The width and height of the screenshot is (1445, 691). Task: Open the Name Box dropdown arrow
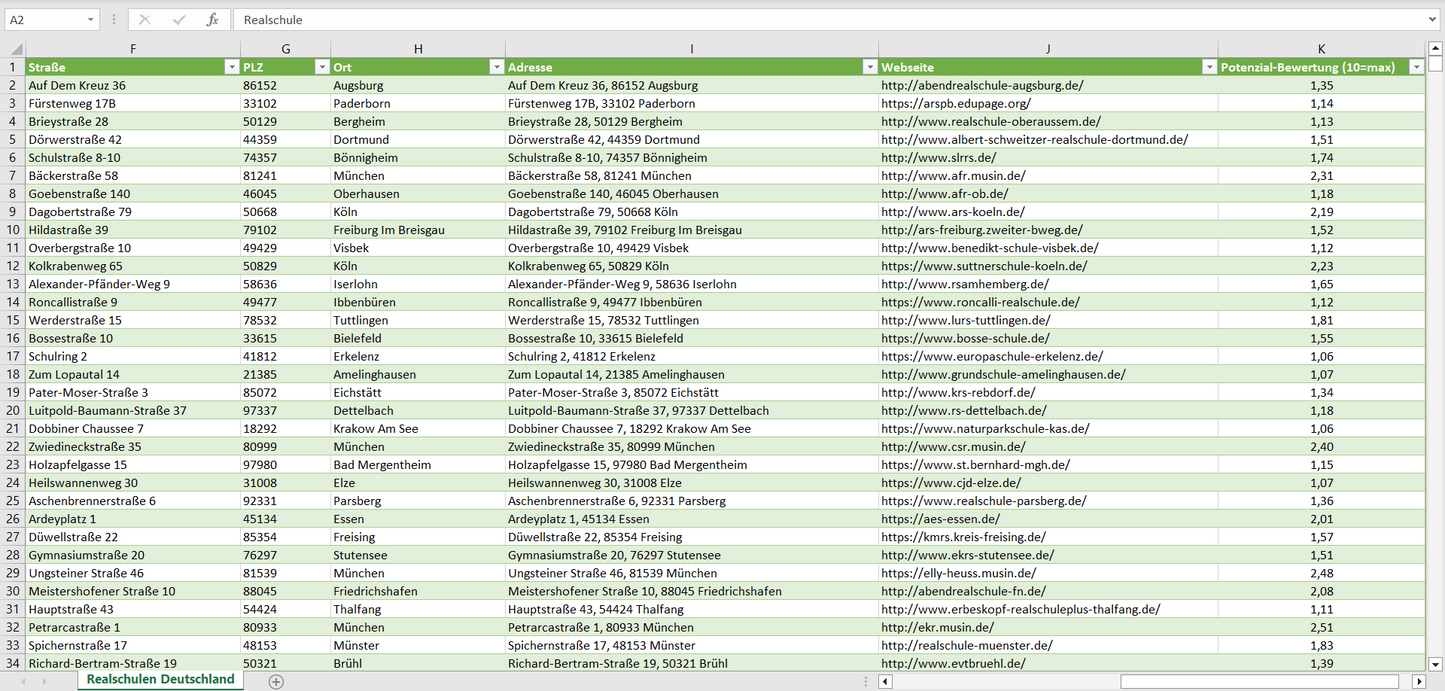click(x=90, y=20)
